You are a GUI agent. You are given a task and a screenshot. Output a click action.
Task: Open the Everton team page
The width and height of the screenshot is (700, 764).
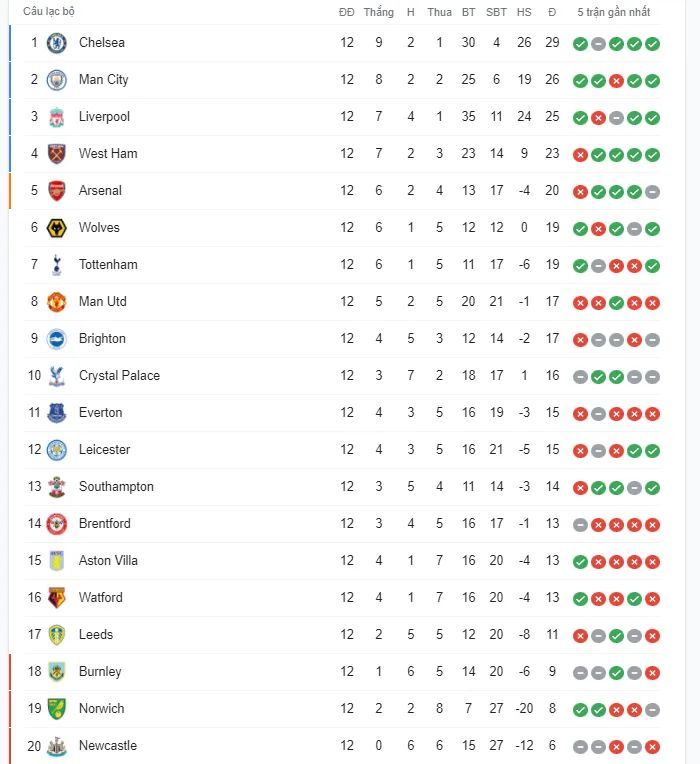click(x=100, y=413)
